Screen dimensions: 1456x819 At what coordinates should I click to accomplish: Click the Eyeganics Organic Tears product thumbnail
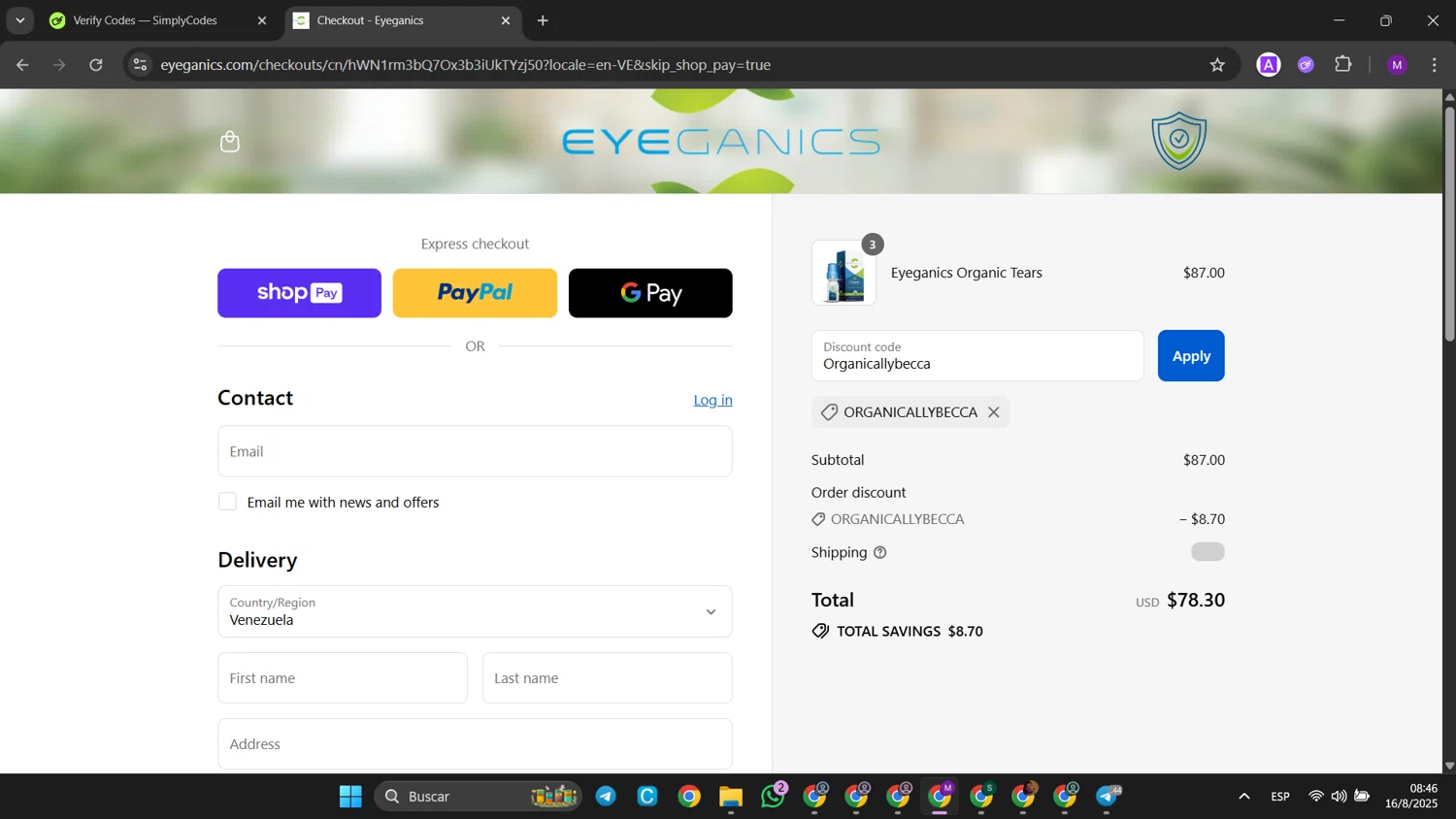tap(844, 274)
